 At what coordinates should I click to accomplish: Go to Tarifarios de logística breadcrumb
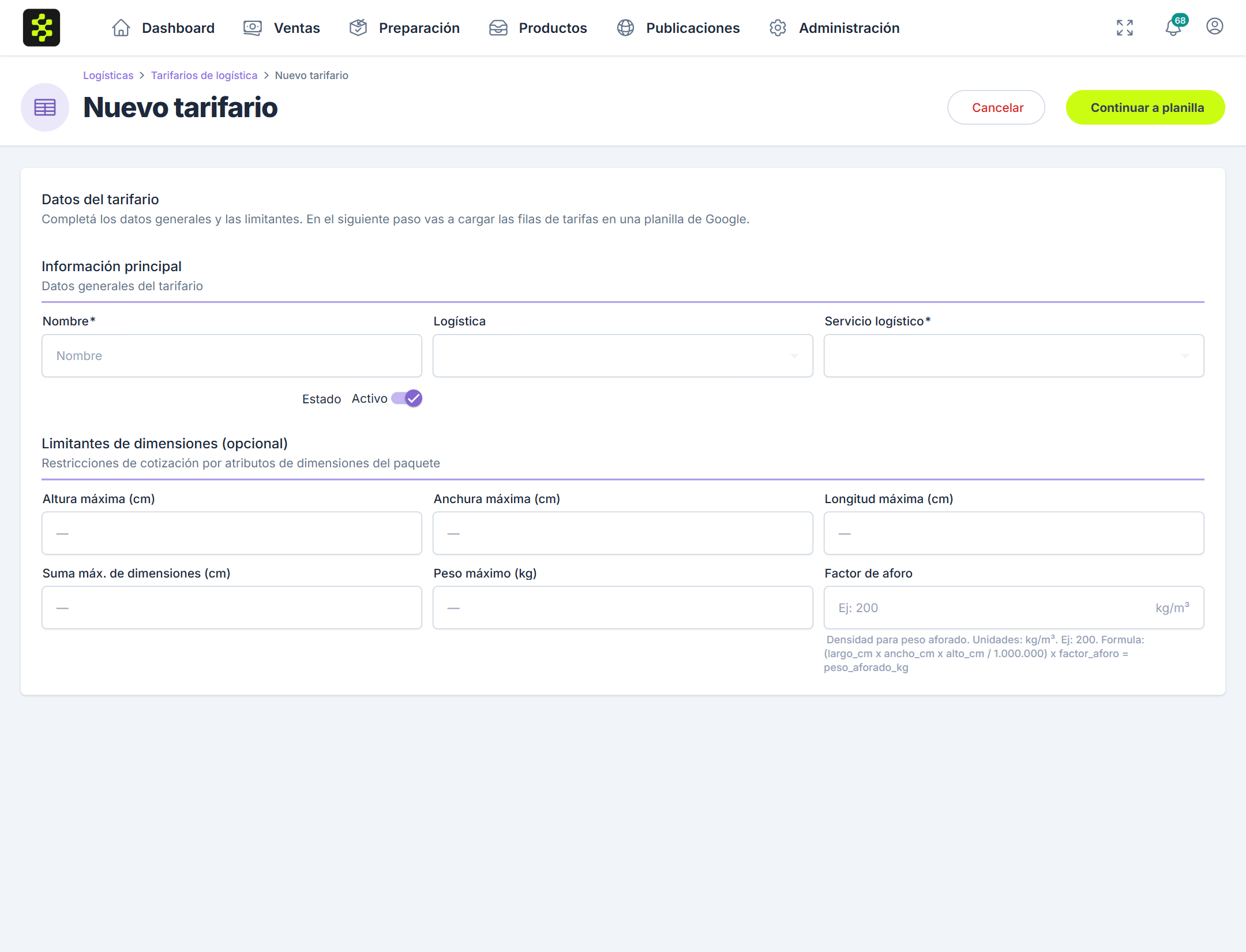[204, 76]
